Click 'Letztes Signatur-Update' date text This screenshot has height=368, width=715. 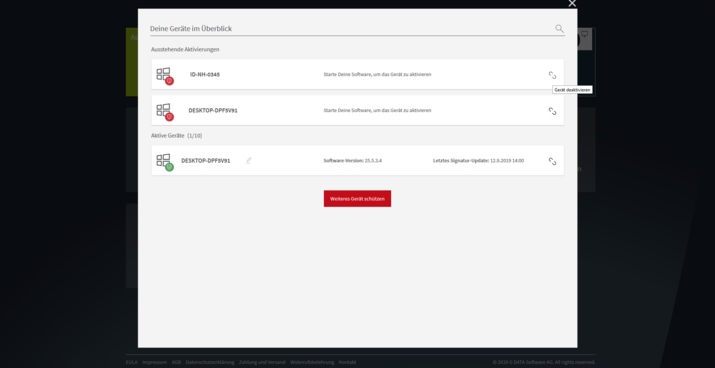click(x=478, y=161)
